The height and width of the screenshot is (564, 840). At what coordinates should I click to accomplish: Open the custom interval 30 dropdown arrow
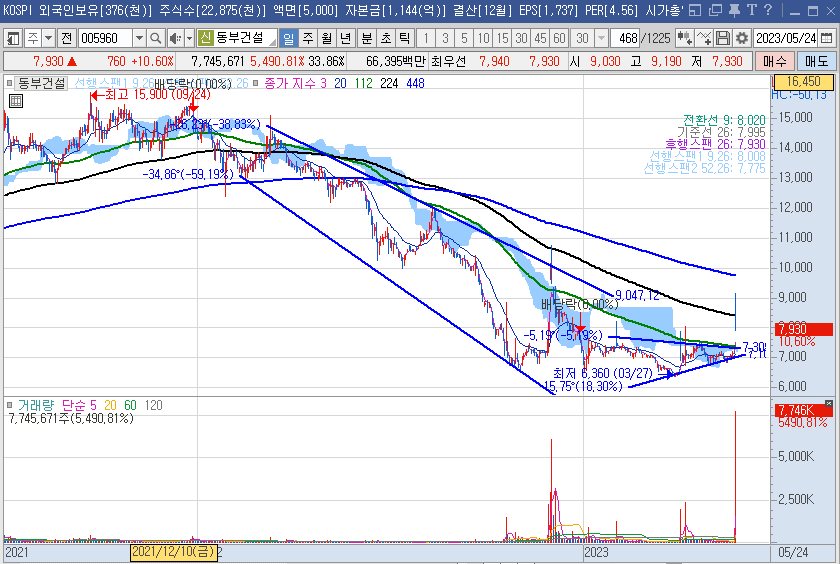point(601,38)
